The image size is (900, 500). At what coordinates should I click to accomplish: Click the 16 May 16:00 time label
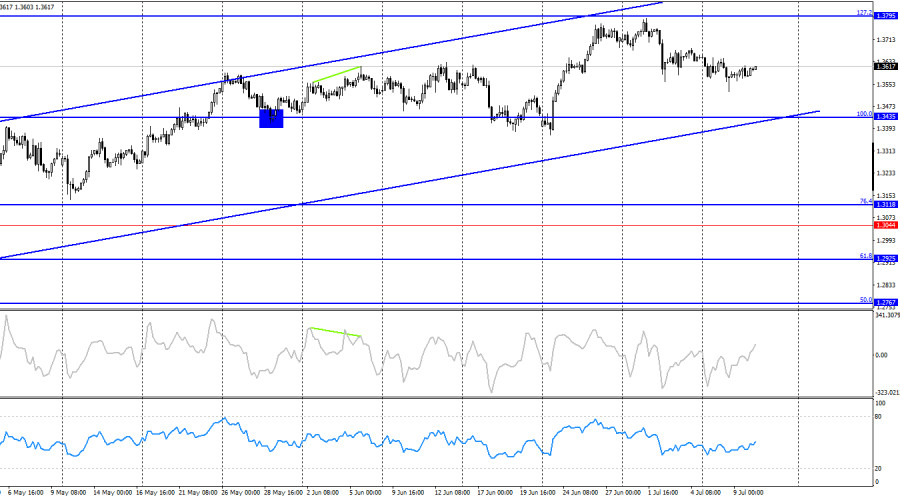(155, 493)
